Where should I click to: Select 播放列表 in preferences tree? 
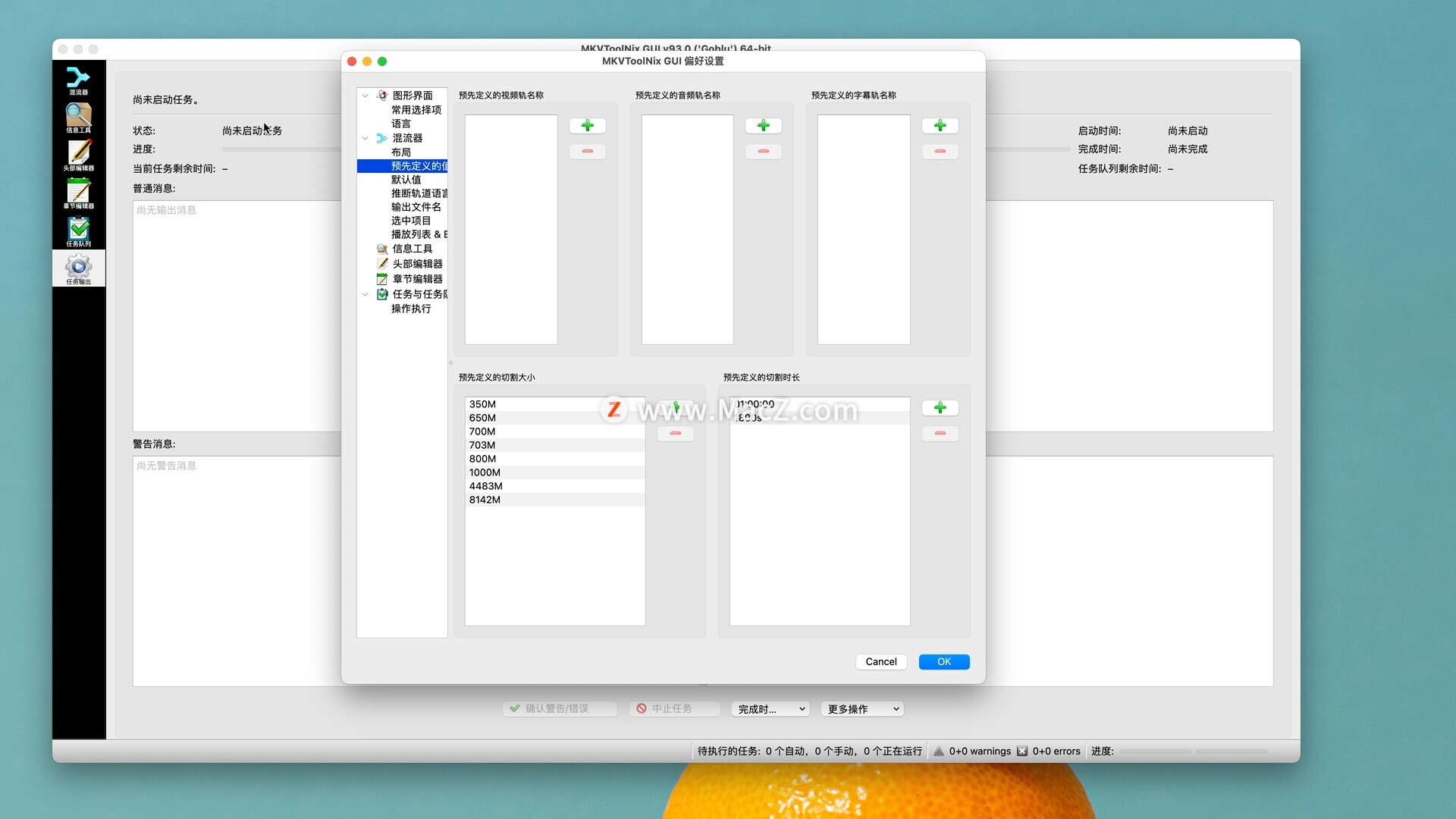pyautogui.click(x=419, y=234)
